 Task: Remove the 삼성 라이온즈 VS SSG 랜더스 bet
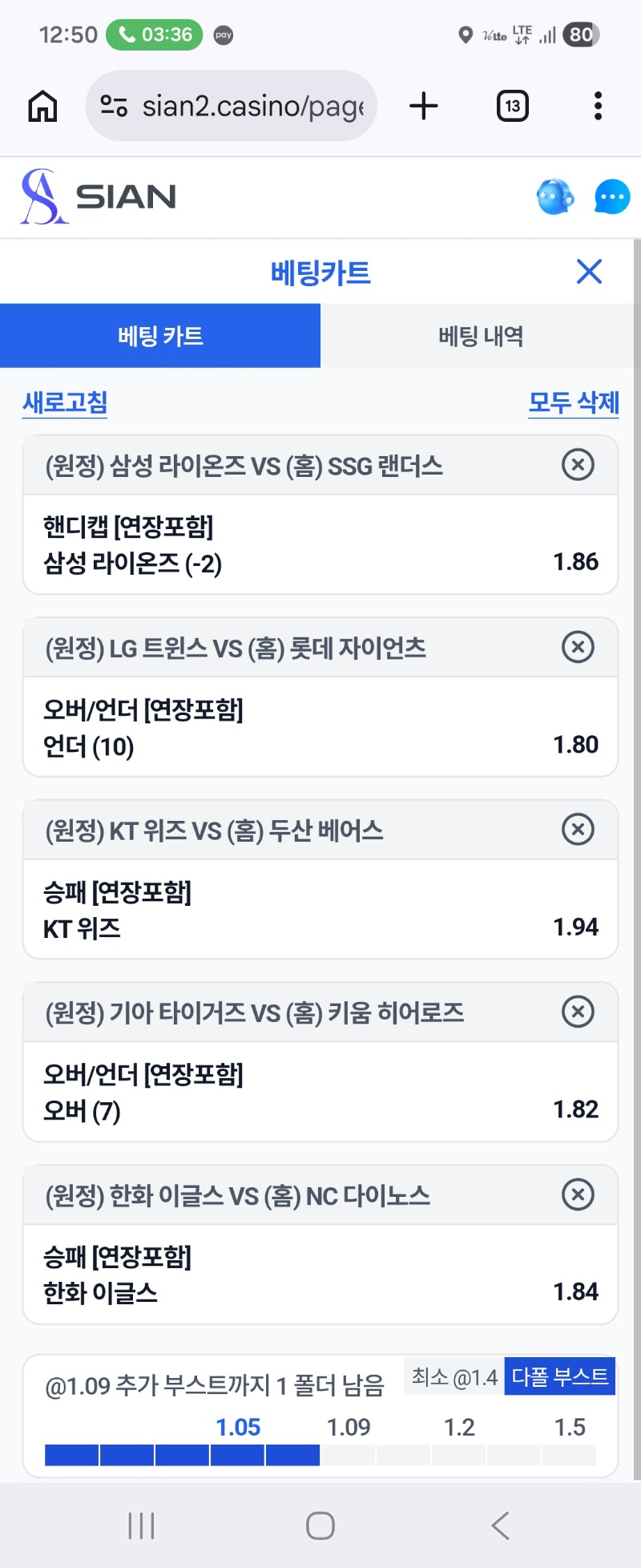(x=578, y=464)
